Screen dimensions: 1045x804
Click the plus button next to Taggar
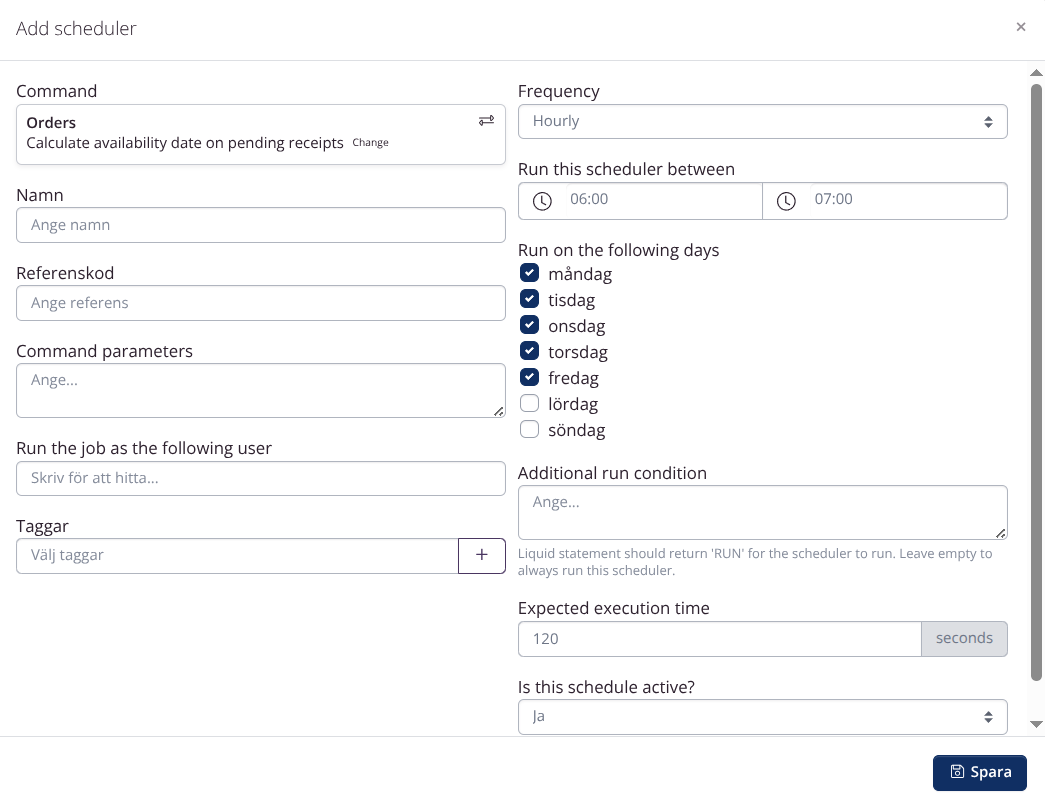482,555
